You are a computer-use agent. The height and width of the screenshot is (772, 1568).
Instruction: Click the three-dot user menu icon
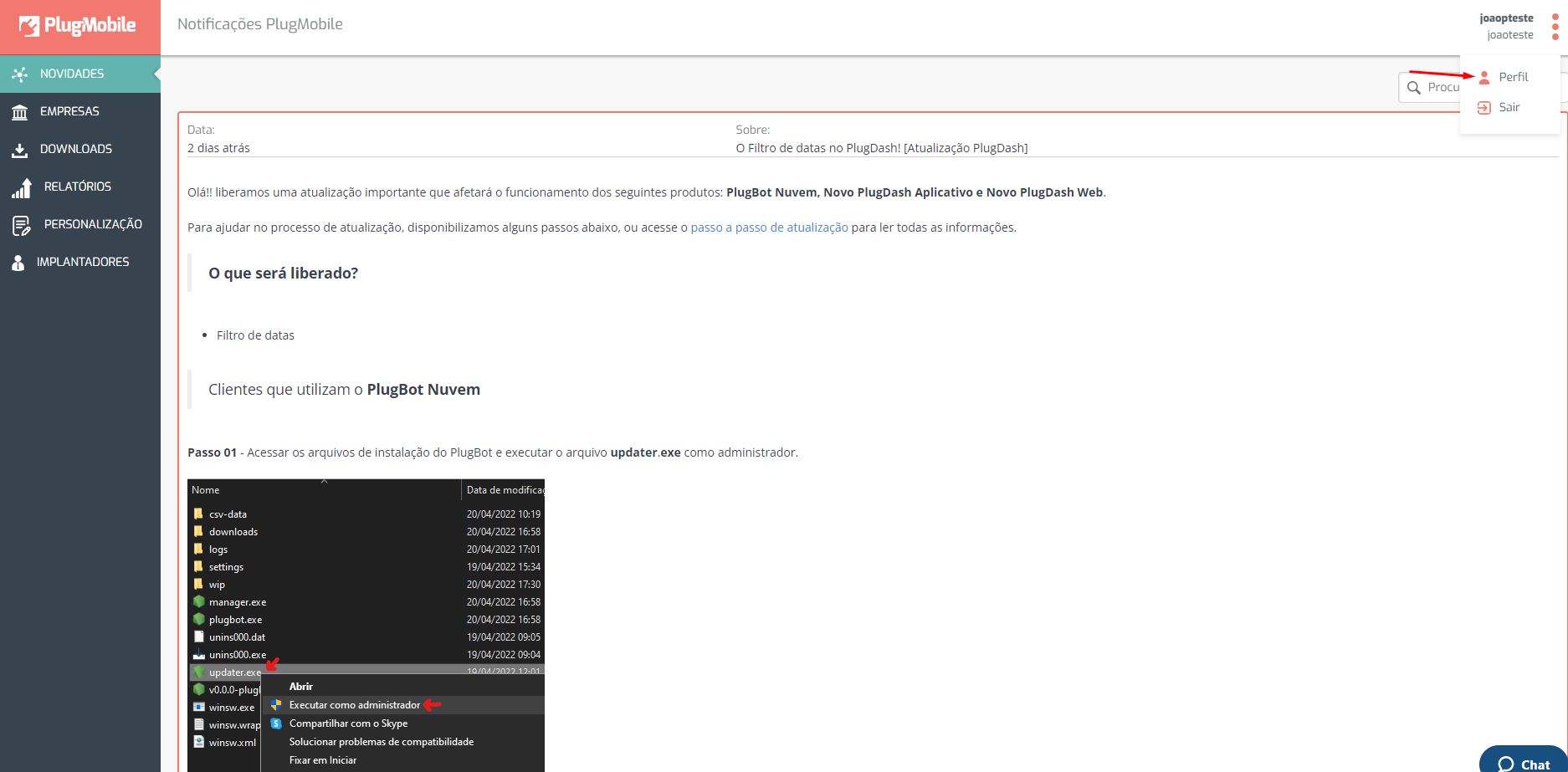(1555, 26)
